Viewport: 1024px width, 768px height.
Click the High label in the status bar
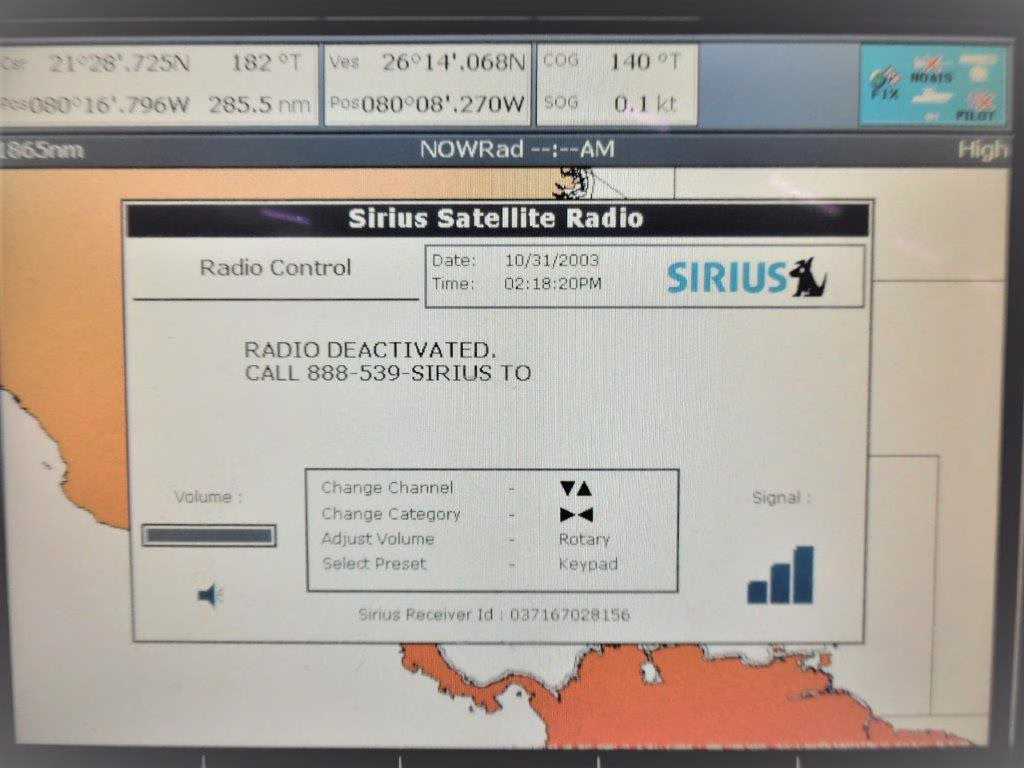pos(983,150)
